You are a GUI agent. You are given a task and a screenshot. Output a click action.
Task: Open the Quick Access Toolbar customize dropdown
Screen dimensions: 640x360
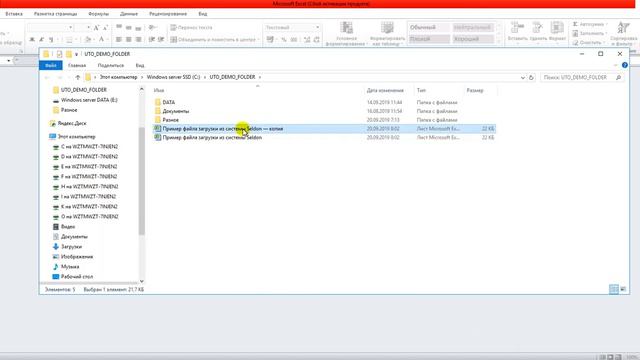76,54
